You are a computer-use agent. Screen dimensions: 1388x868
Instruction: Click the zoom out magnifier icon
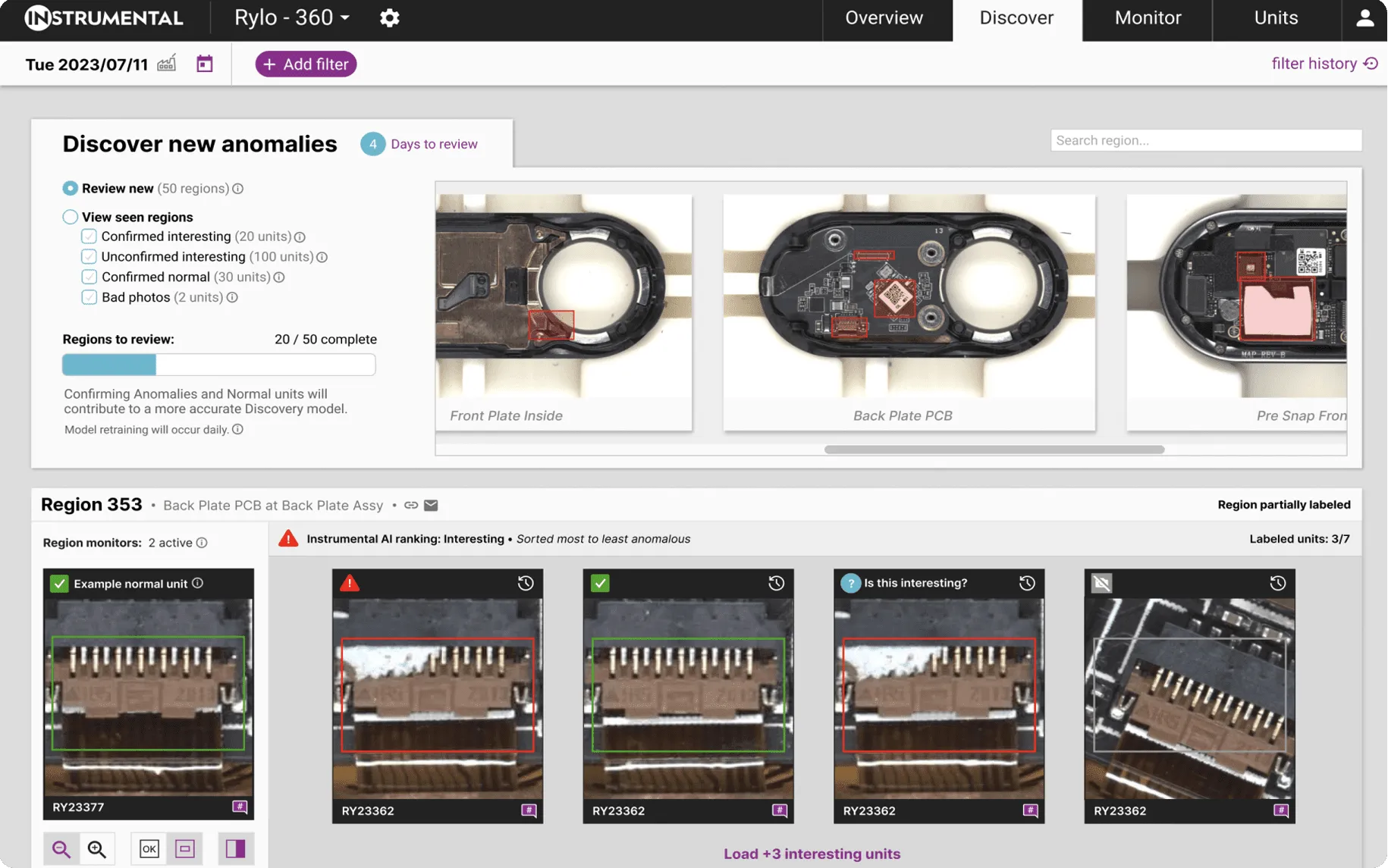(61, 848)
